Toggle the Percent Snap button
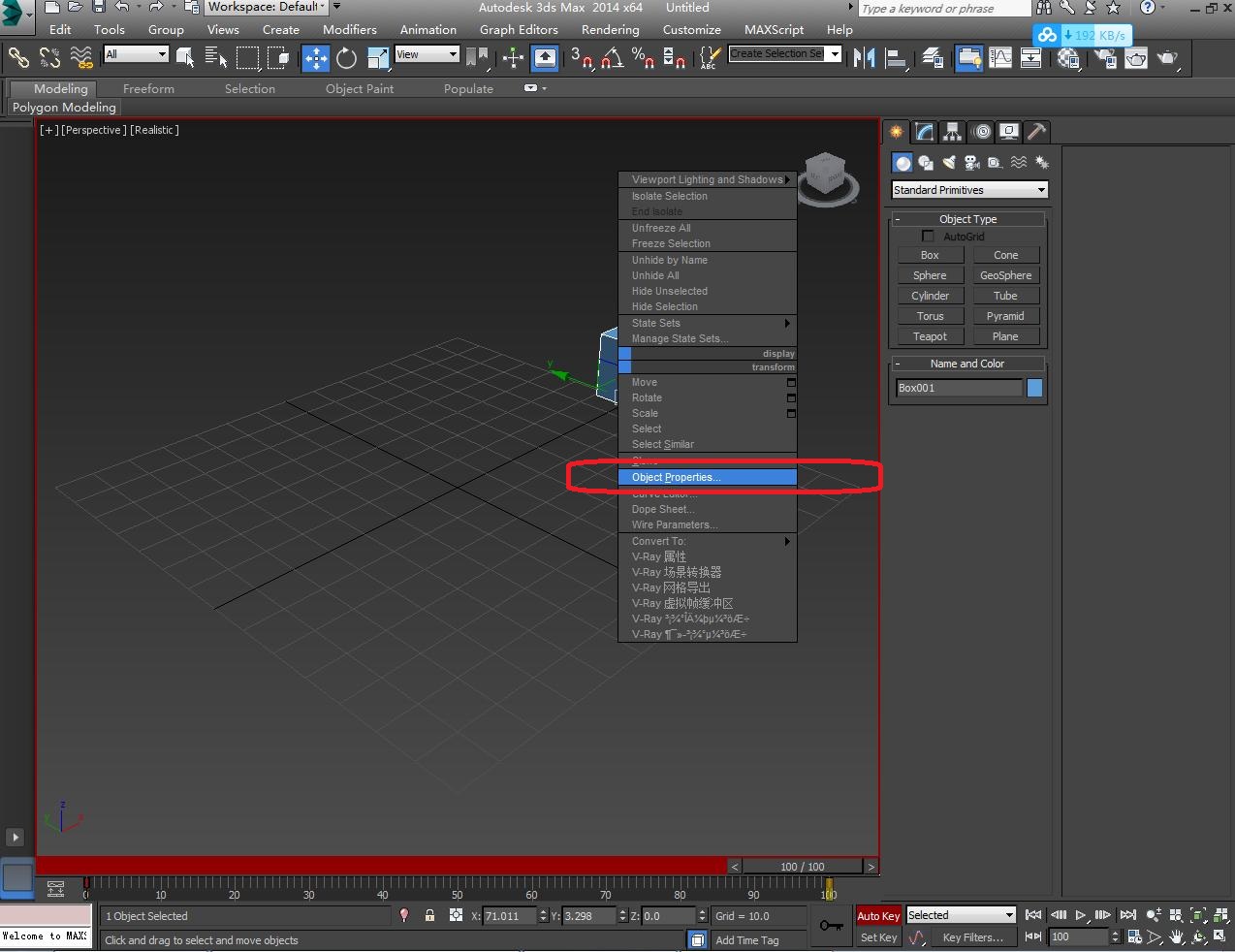The width and height of the screenshot is (1235, 952). pyautogui.click(x=643, y=58)
